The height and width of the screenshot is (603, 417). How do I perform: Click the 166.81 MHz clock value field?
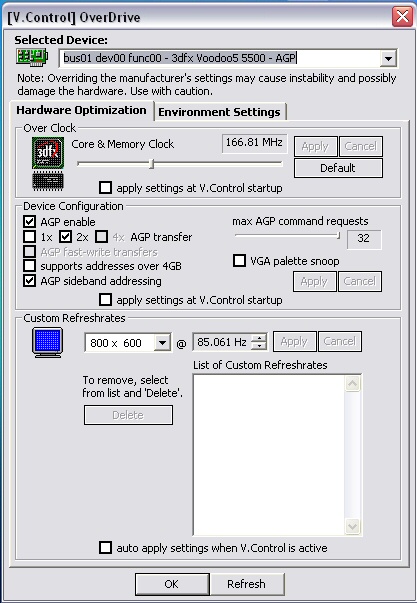254,143
